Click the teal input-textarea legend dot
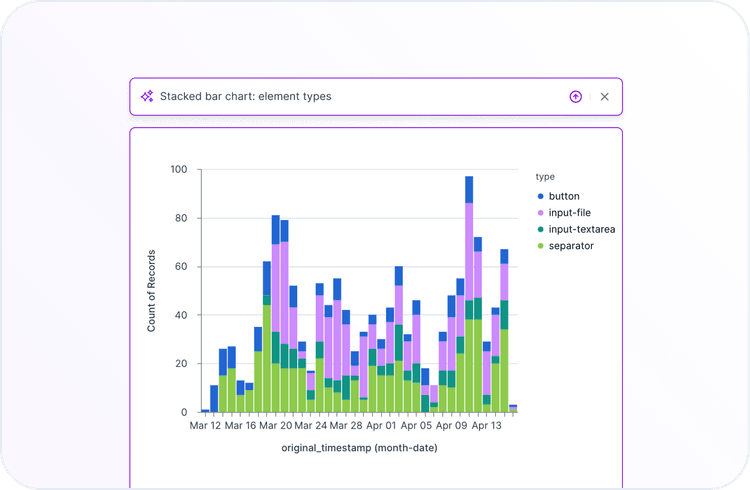Image resolution: width=750 pixels, height=490 pixels. click(x=540, y=229)
